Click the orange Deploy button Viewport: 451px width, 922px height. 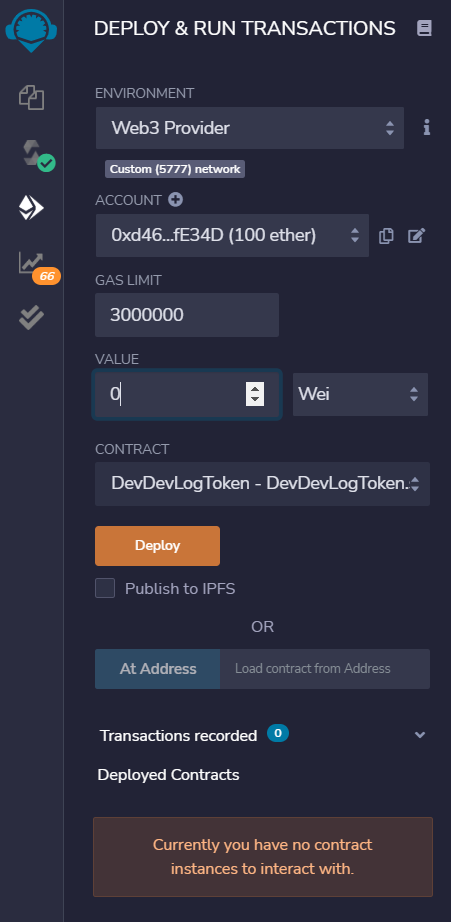158,546
